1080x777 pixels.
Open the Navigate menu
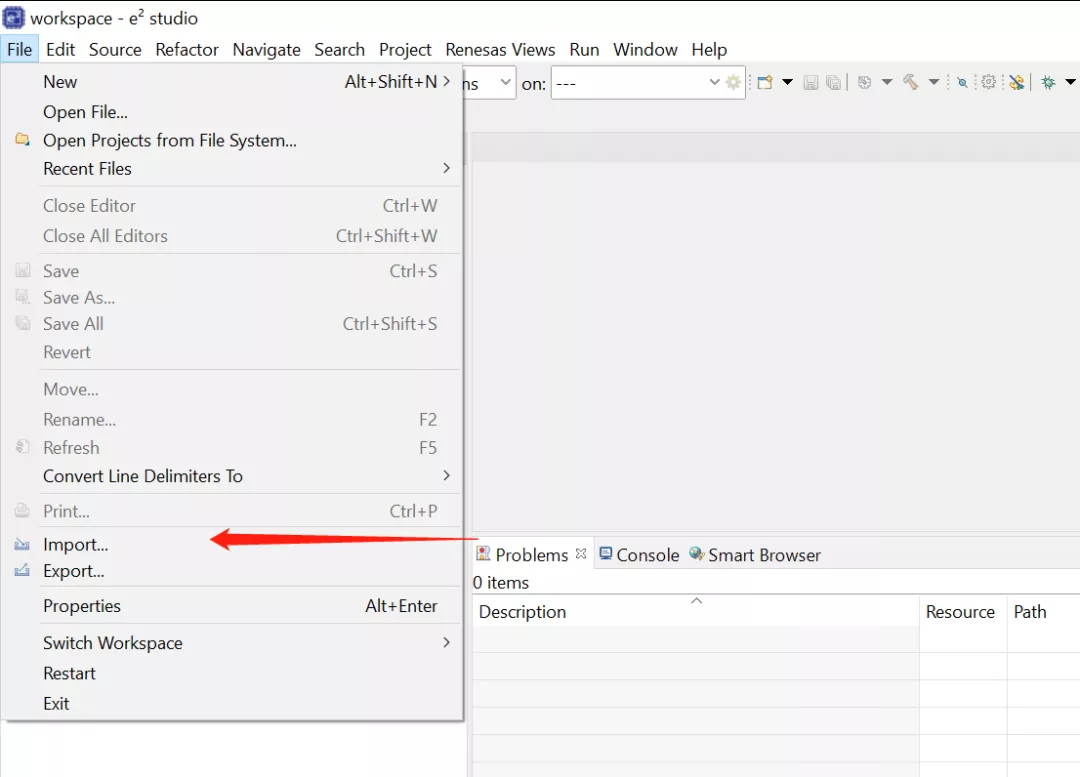coord(267,50)
